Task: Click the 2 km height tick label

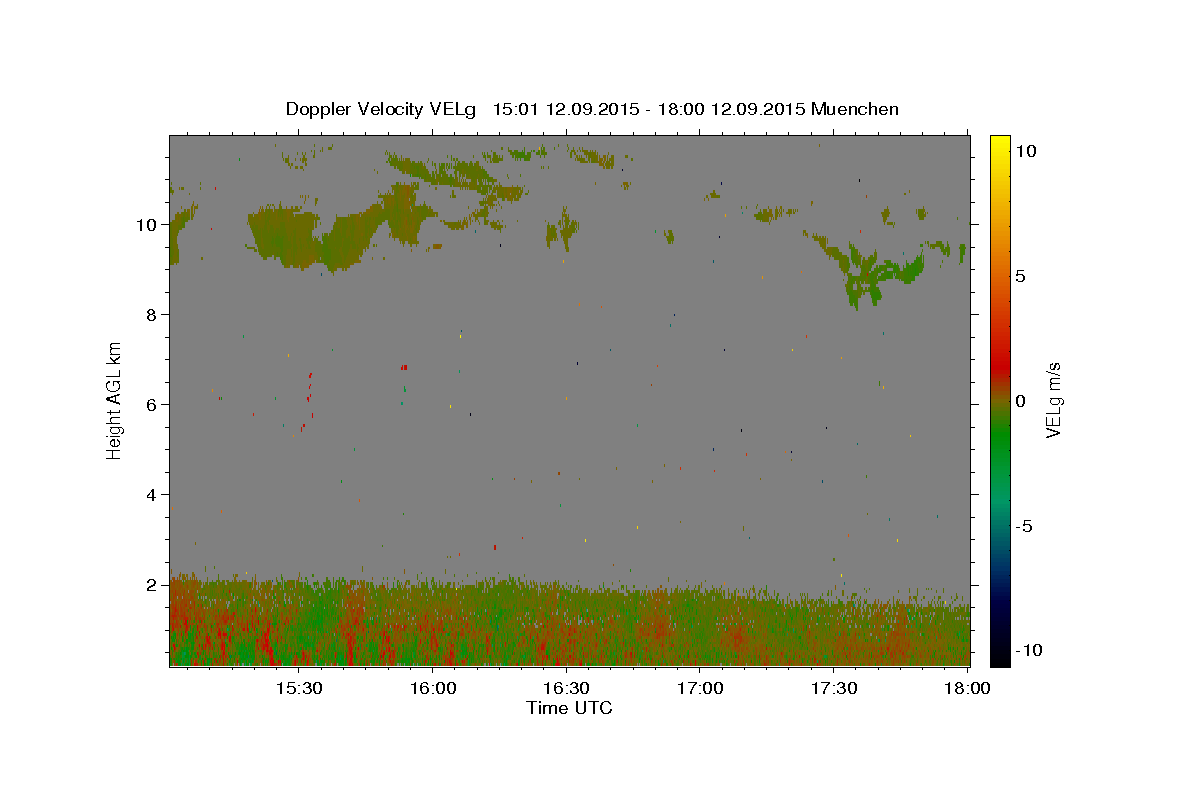Action: 152,585
